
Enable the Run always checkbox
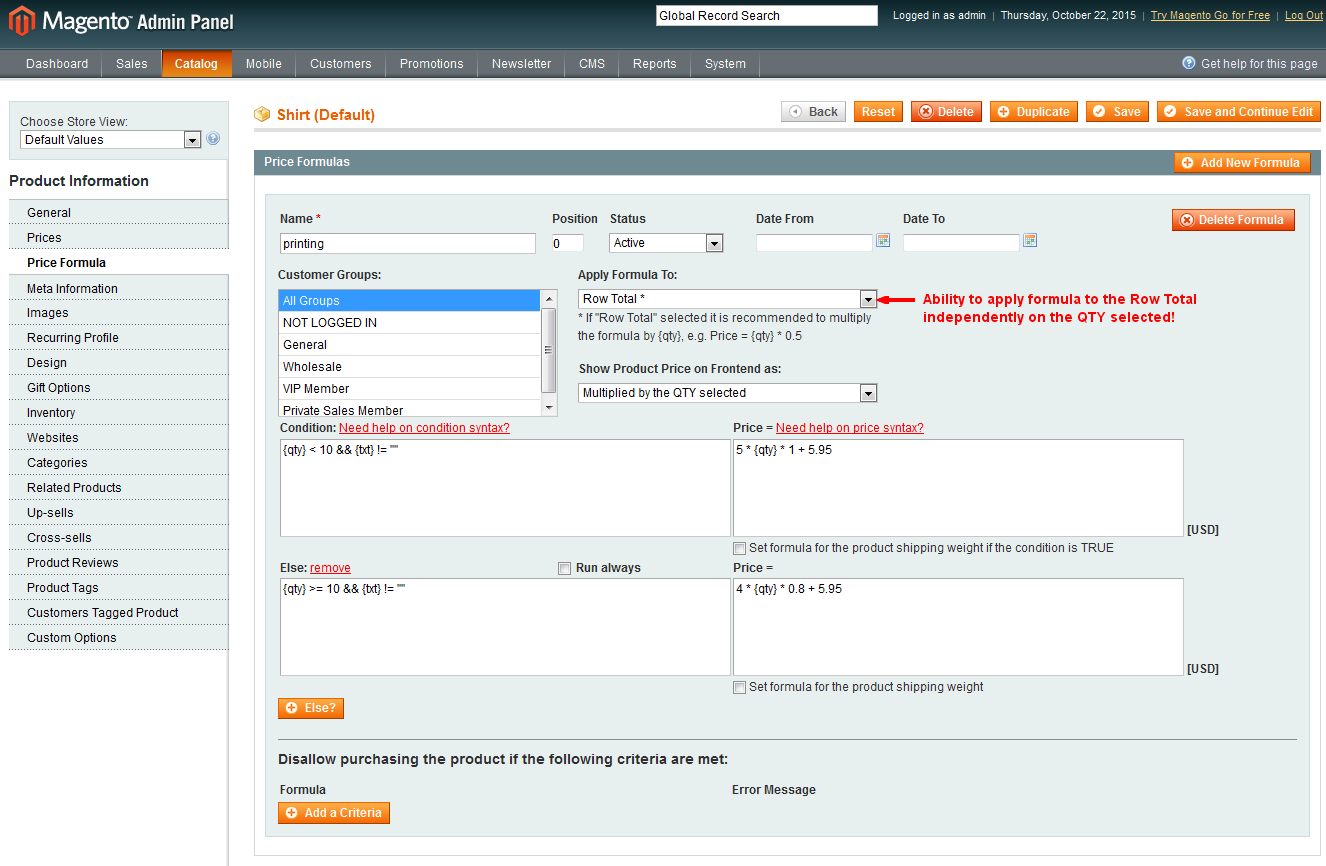pyautogui.click(x=565, y=568)
